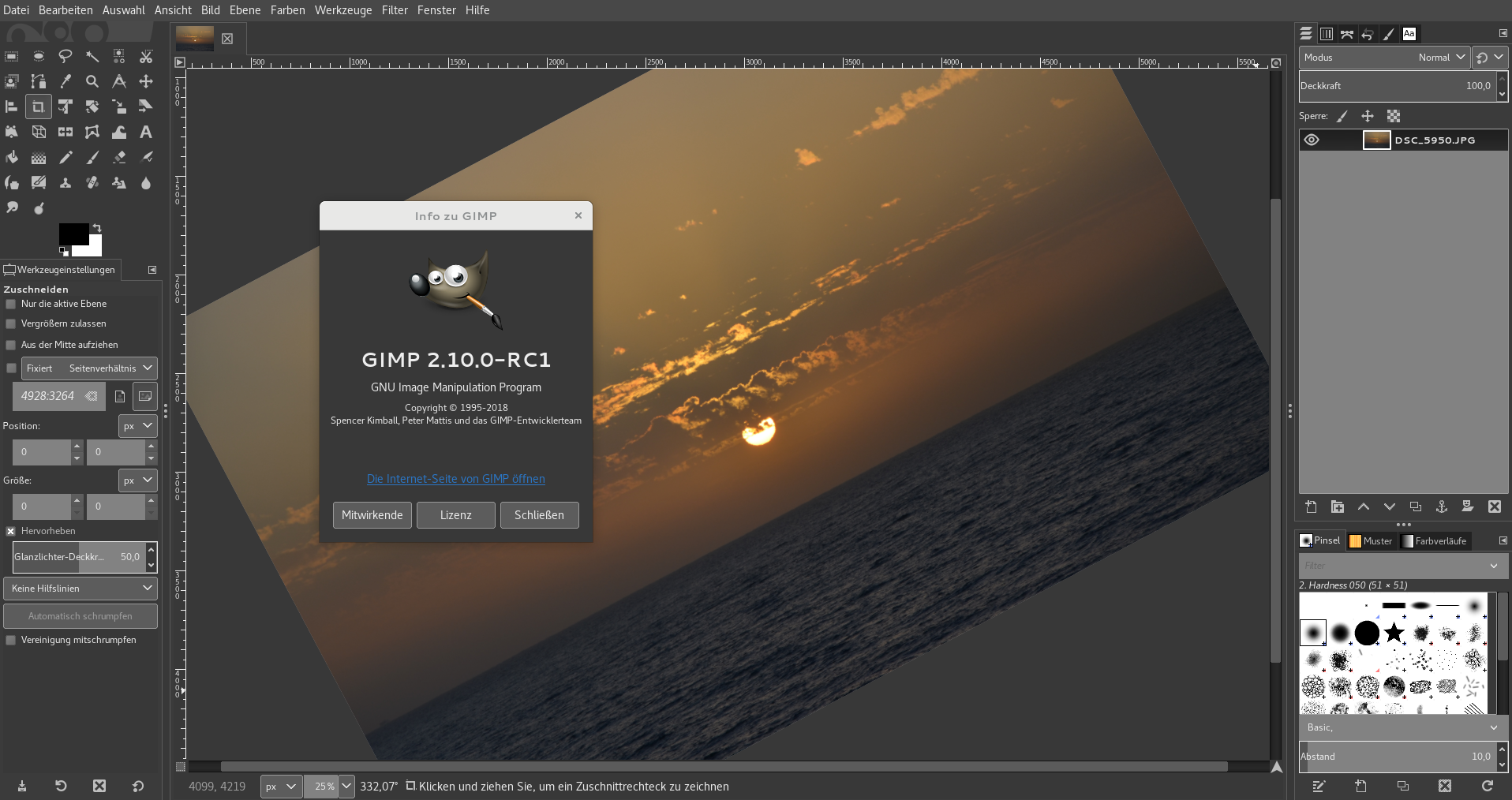Viewport: 1512px width, 800px height.
Task: Raise the layer with up arrow
Action: tap(1364, 507)
